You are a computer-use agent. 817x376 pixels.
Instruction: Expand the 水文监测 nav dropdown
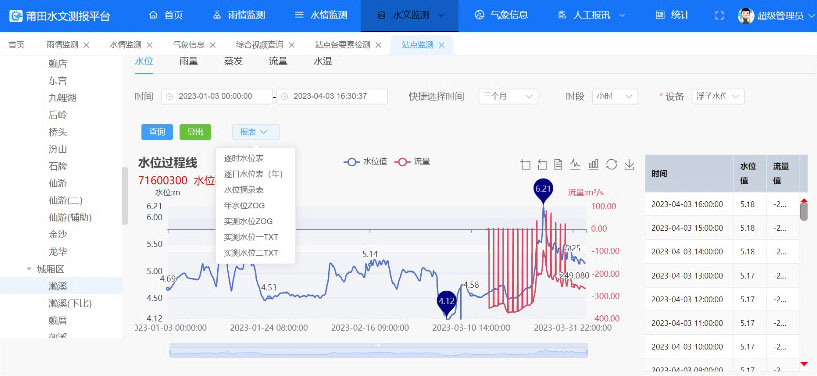coord(411,16)
